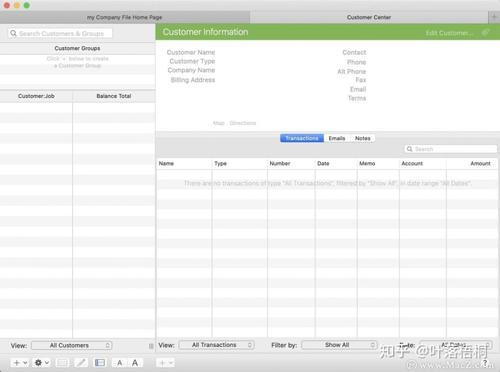Switch to my Company File Home Page tab
Viewport: 500px width, 372px height.
click(125, 17)
